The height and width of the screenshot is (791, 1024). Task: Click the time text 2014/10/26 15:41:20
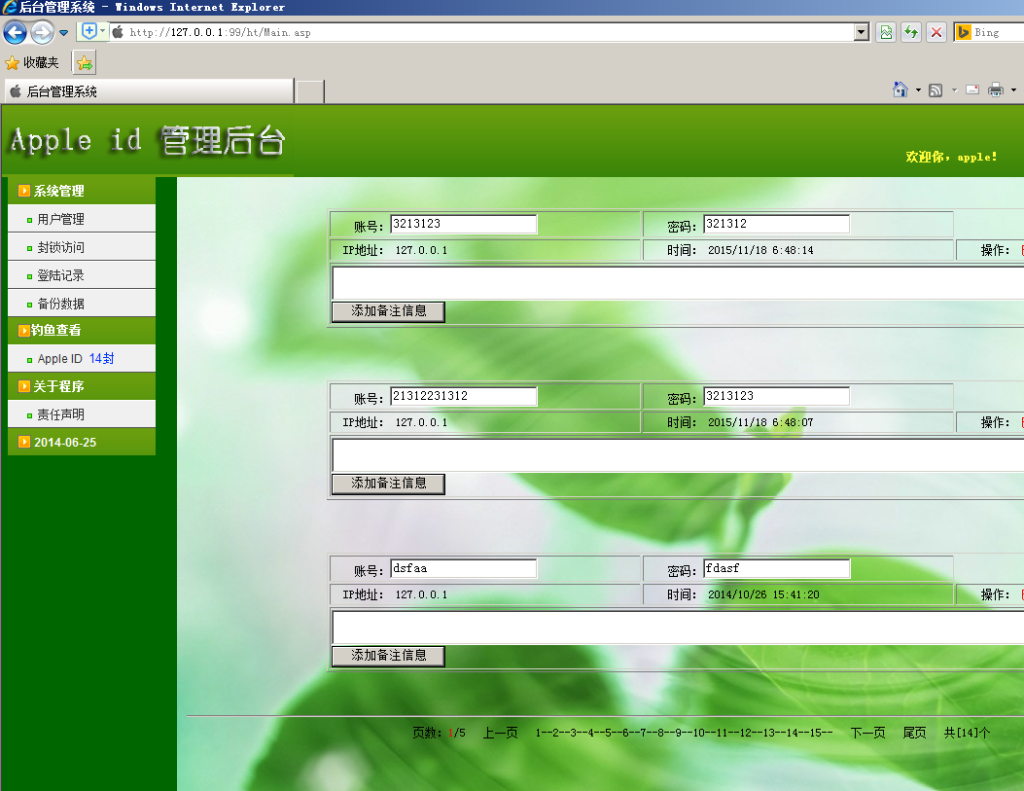[x=763, y=595]
